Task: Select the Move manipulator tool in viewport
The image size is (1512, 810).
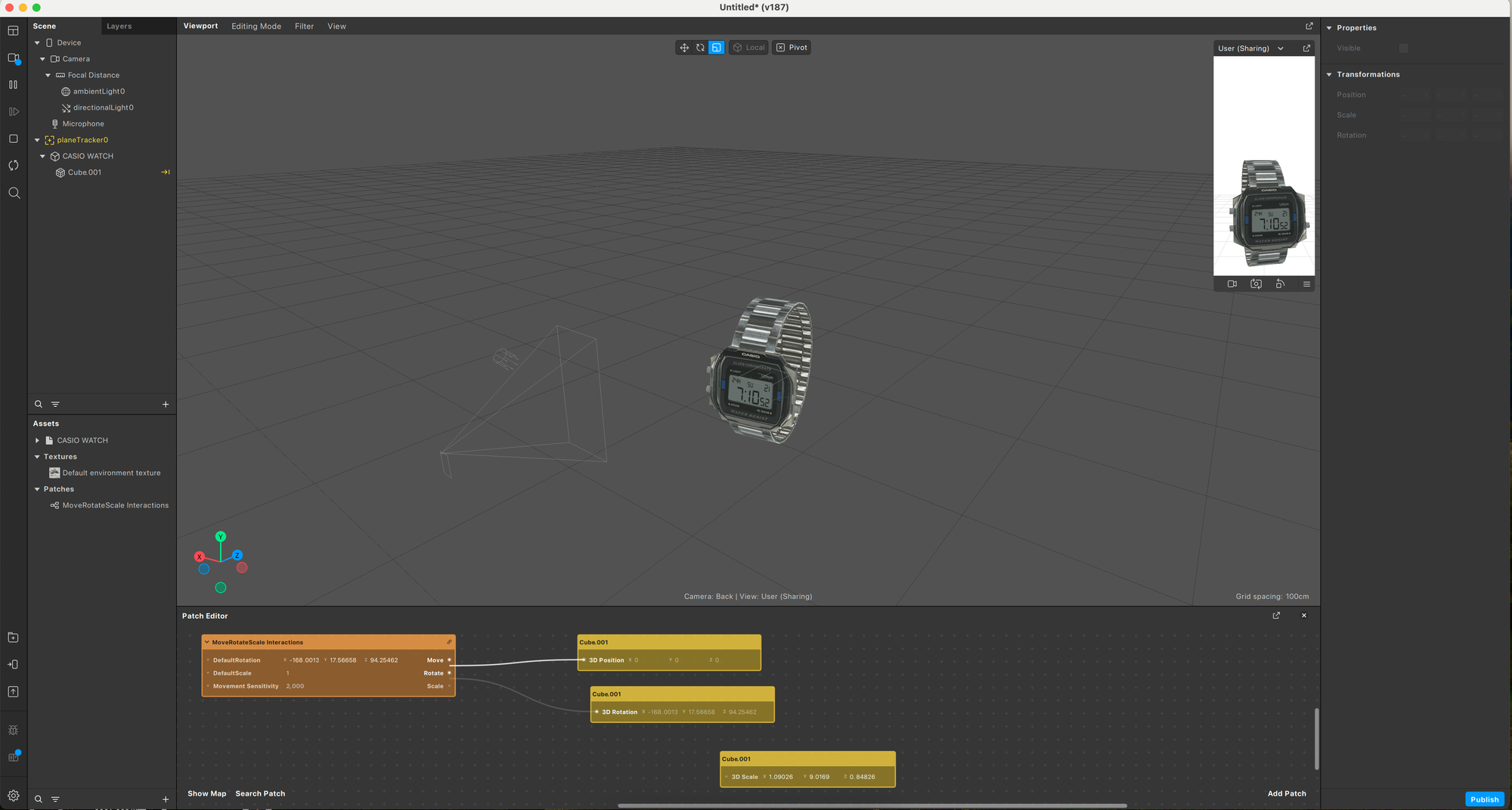Action: click(x=684, y=48)
